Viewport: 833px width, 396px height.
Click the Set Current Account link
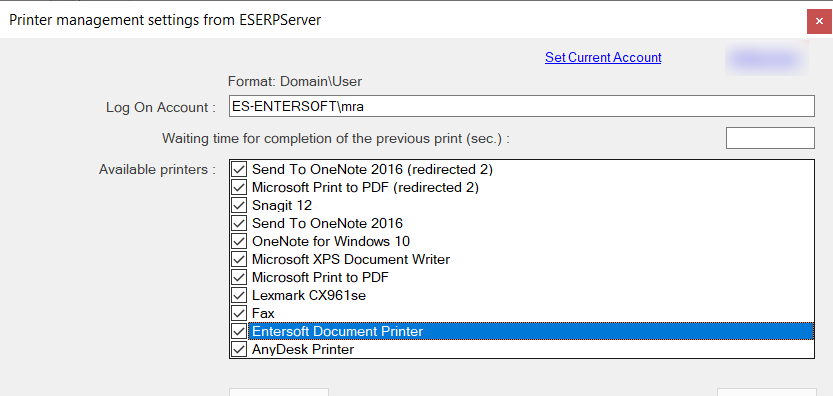click(x=603, y=57)
